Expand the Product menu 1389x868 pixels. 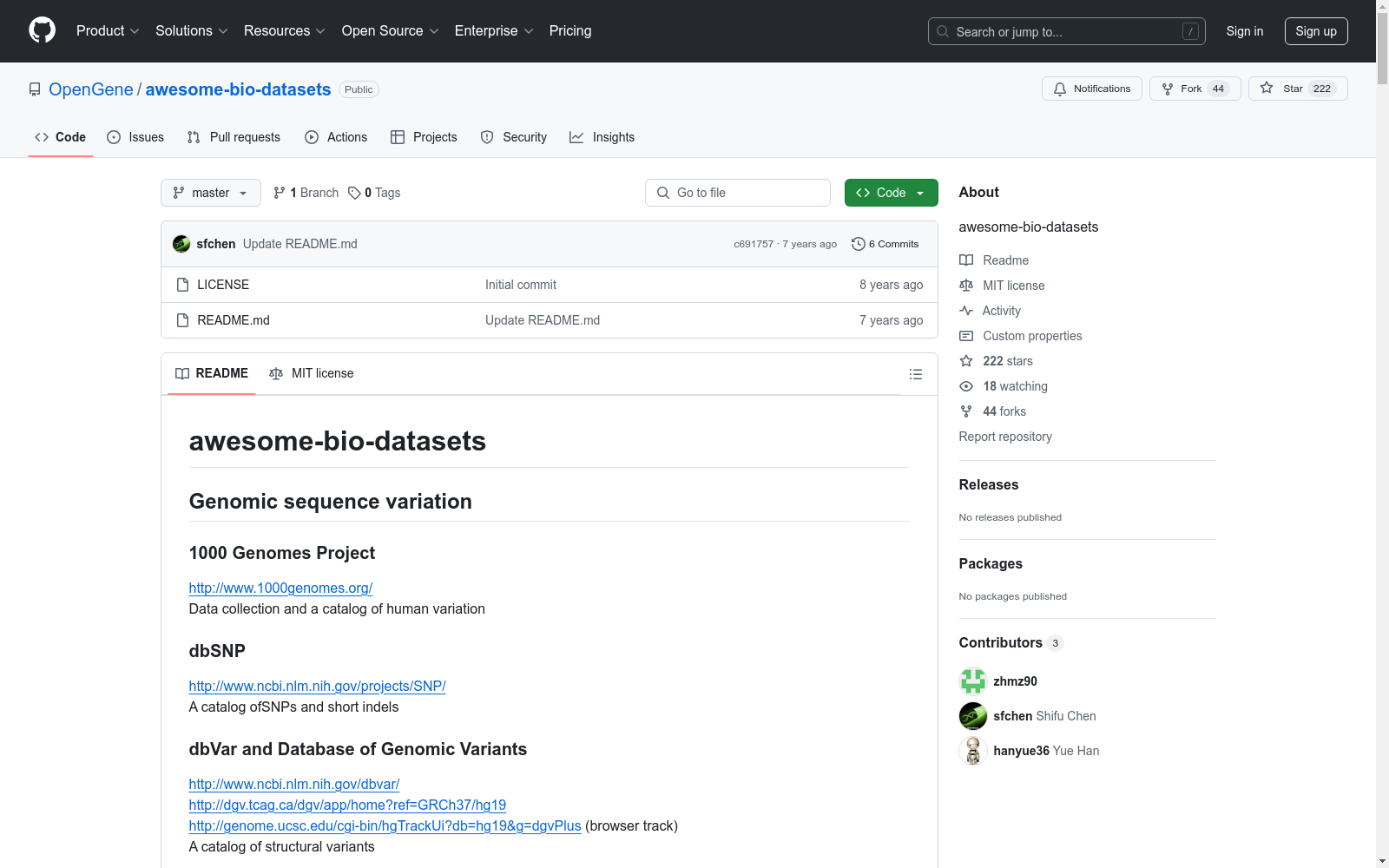pos(108,30)
